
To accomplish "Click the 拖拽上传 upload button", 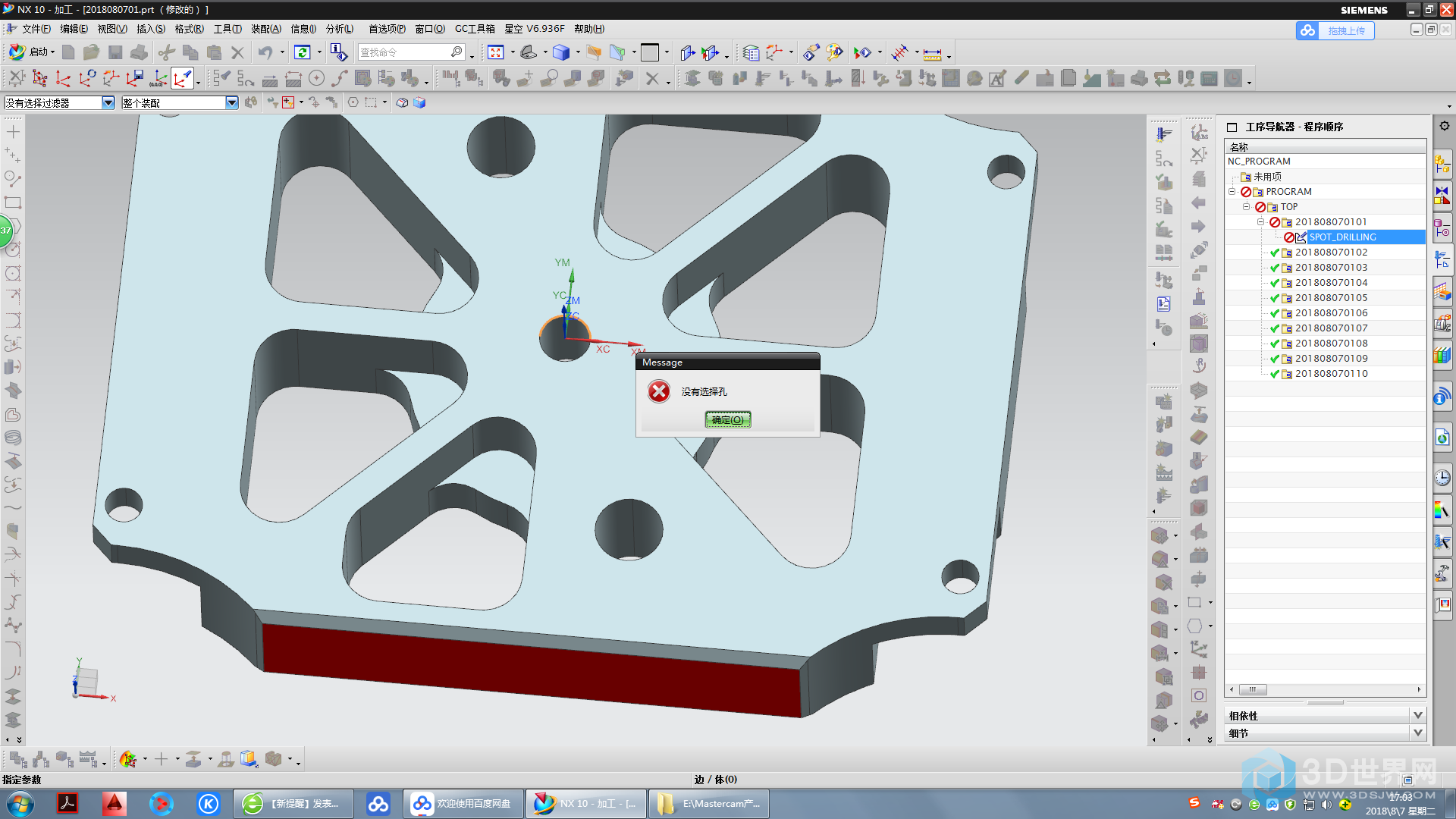I will 1335,30.
